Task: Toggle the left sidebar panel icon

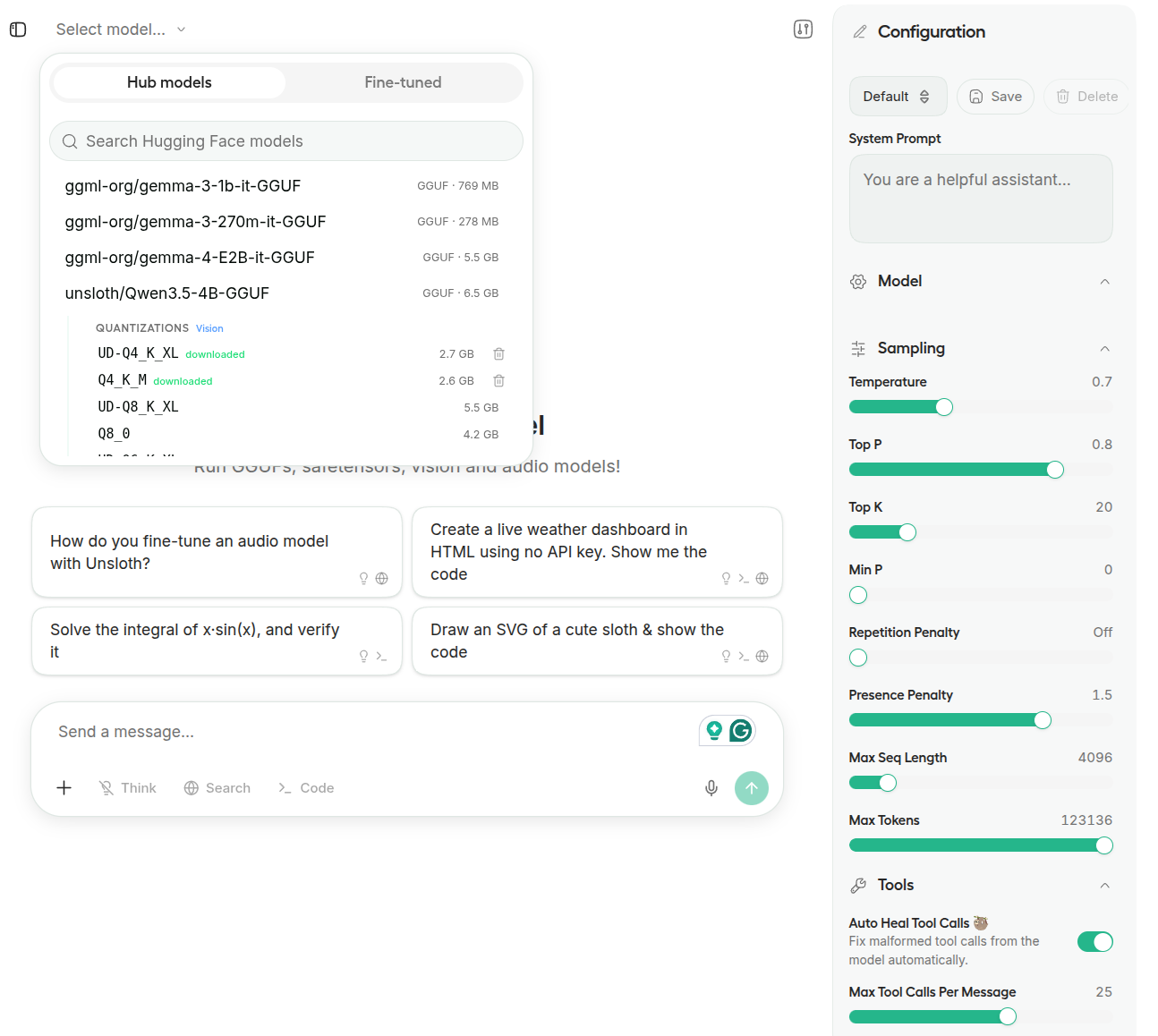Action: (x=18, y=30)
